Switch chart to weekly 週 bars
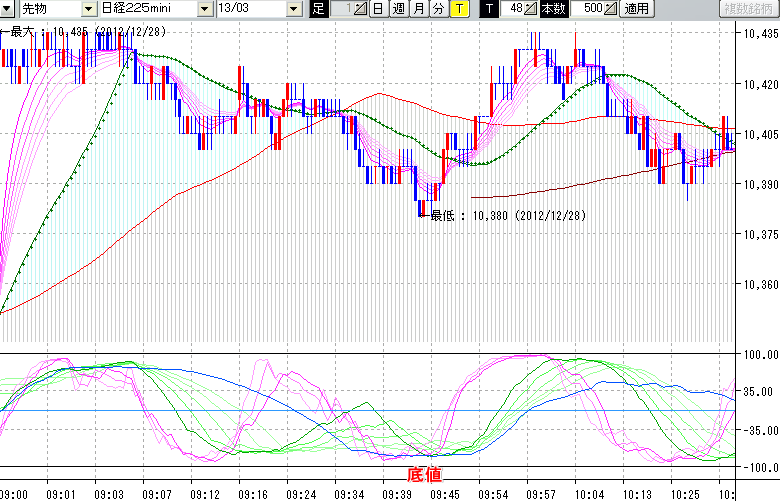 (398, 9)
